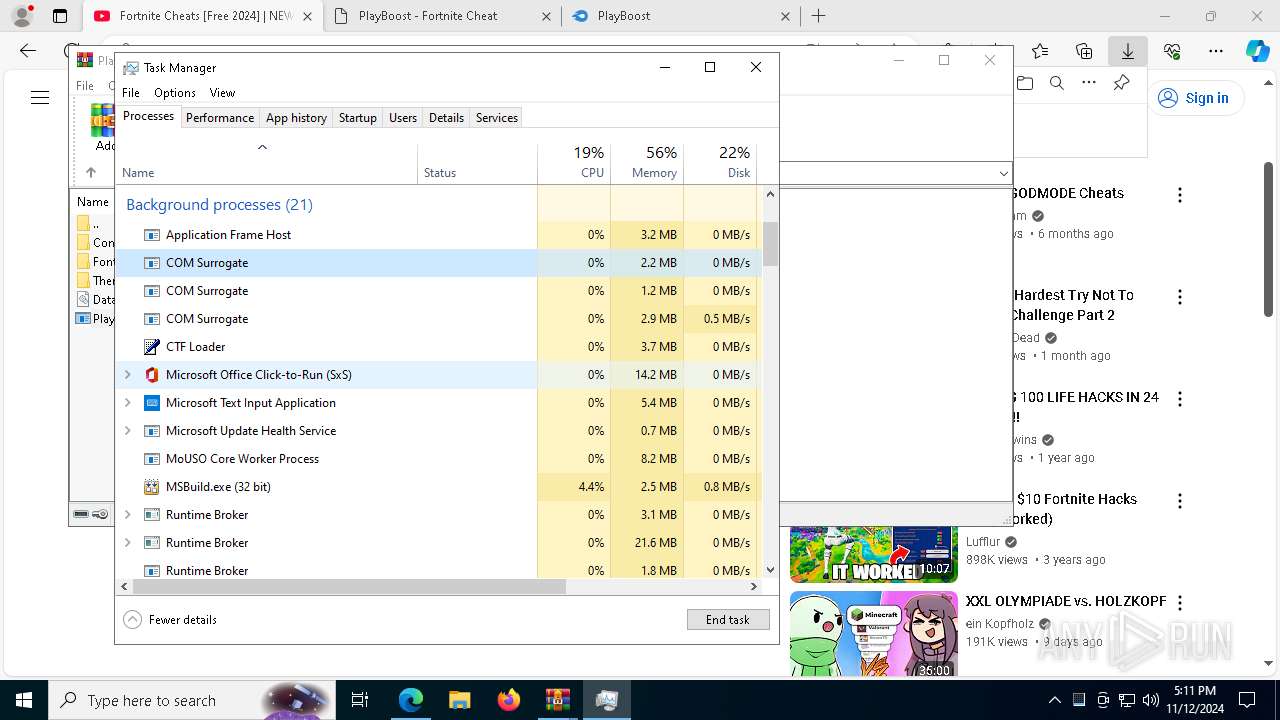Expand the Runtime Broker using 21.6 MB
The image size is (1280, 720).
(x=127, y=542)
